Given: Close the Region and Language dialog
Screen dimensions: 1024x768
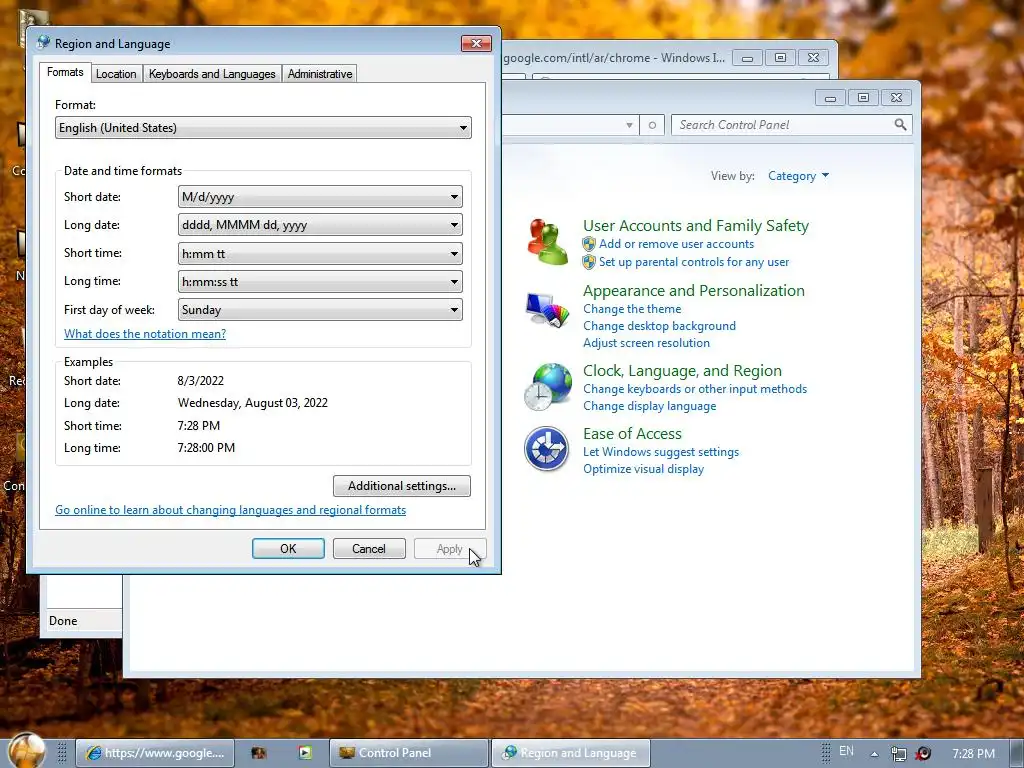Looking at the screenshot, I should pos(476,43).
